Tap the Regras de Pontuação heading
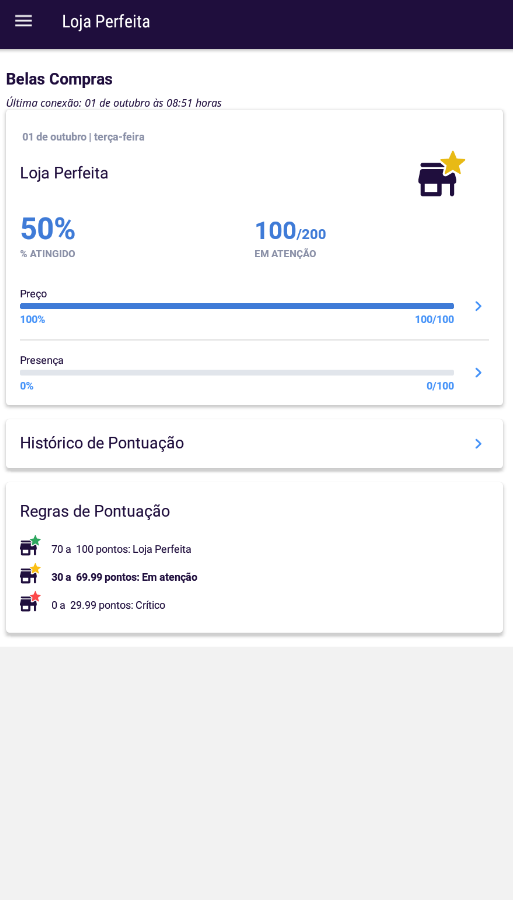513x900 pixels. click(95, 511)
